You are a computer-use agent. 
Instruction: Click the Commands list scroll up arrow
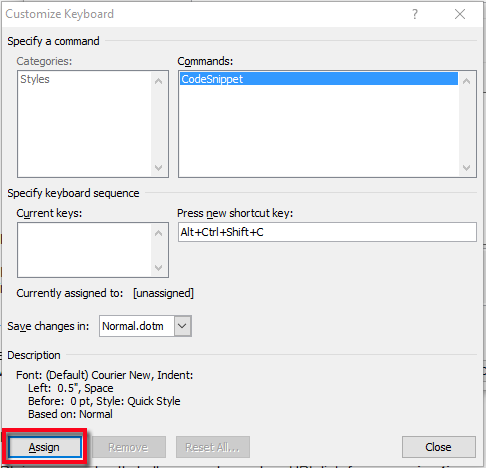pyautogui.click(x=466, y=81)
